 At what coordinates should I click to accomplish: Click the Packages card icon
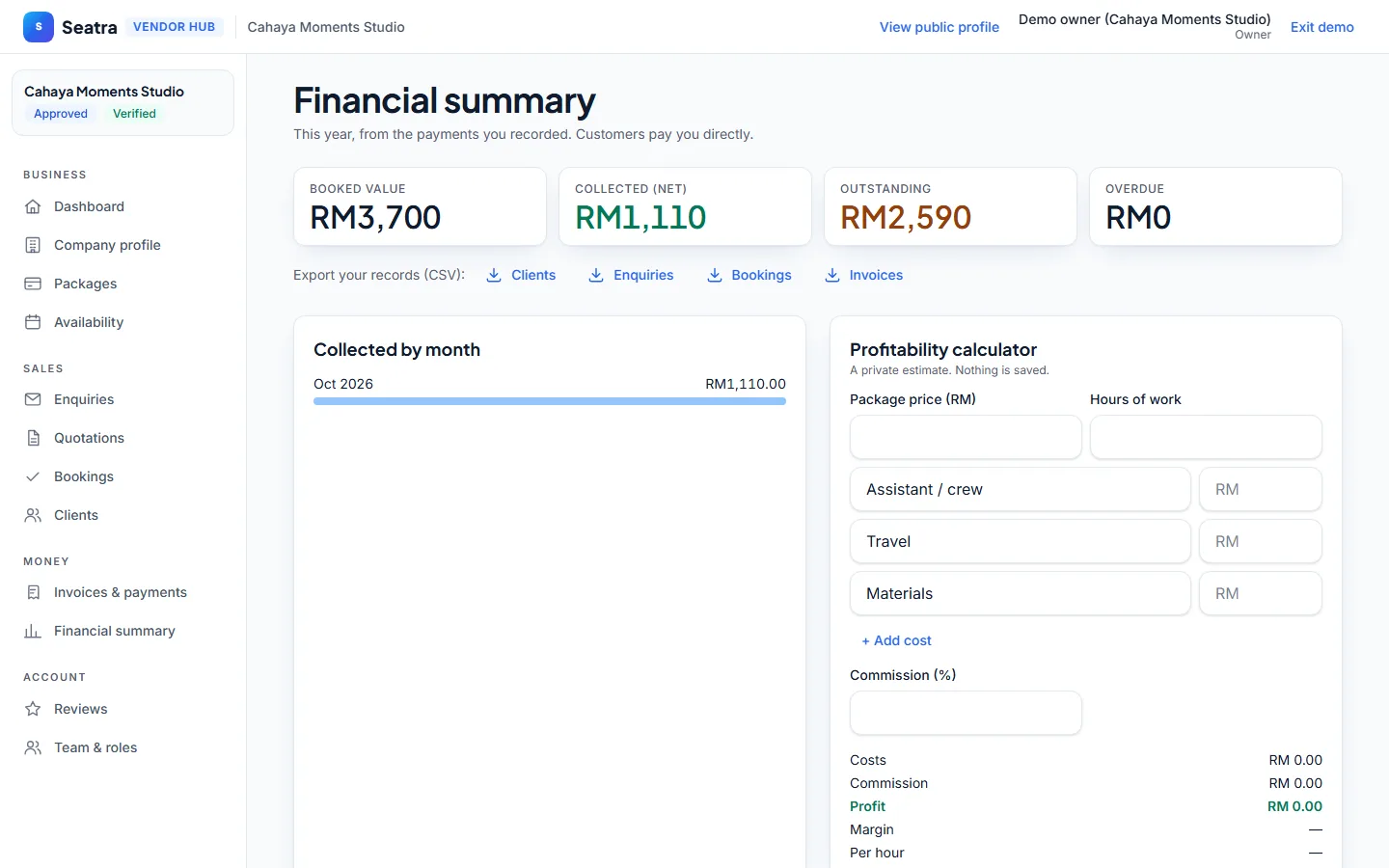coord(33,284)
